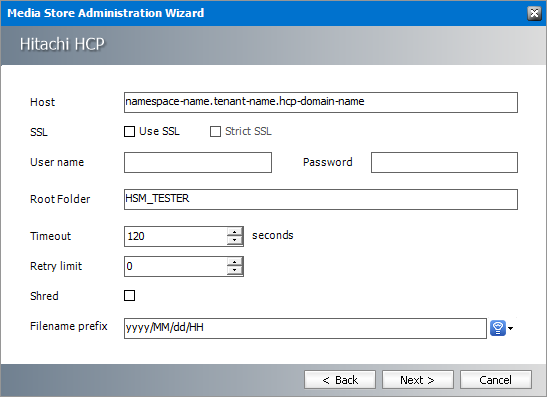Go back with the Back button

[x=340, y=380]
